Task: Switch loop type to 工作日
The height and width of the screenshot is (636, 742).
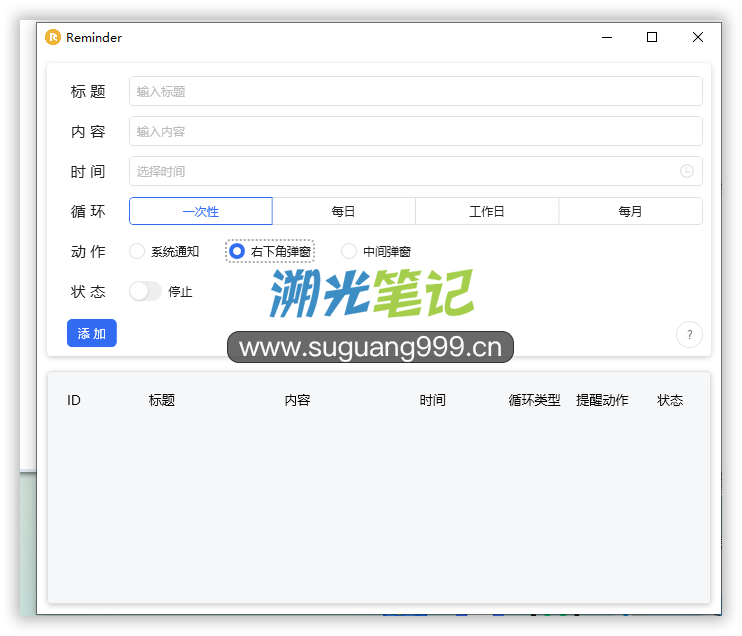Action: click(x=486, y=211)
